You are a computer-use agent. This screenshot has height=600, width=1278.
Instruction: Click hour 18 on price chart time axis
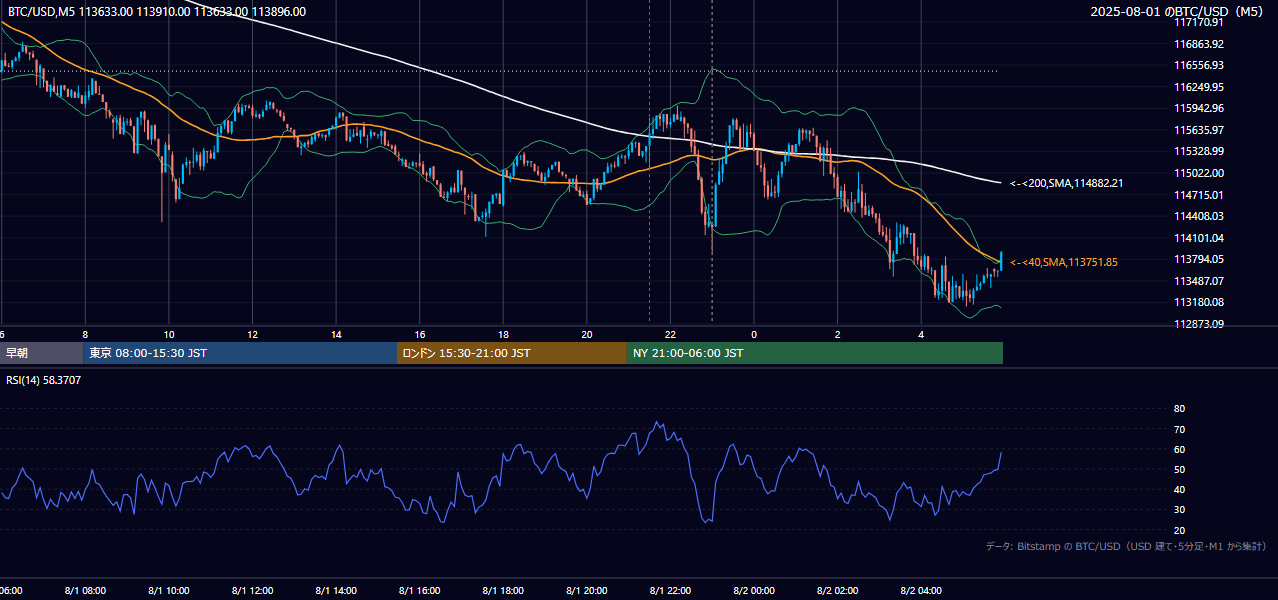(x=503, y=334)
